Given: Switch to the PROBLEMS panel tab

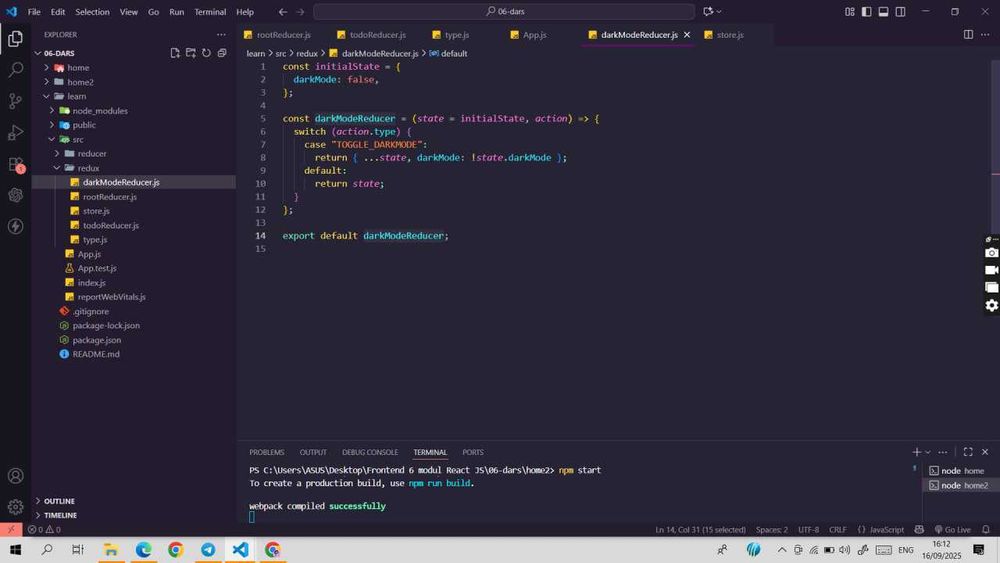Looking at the screenshot, I should pos(267,452).
